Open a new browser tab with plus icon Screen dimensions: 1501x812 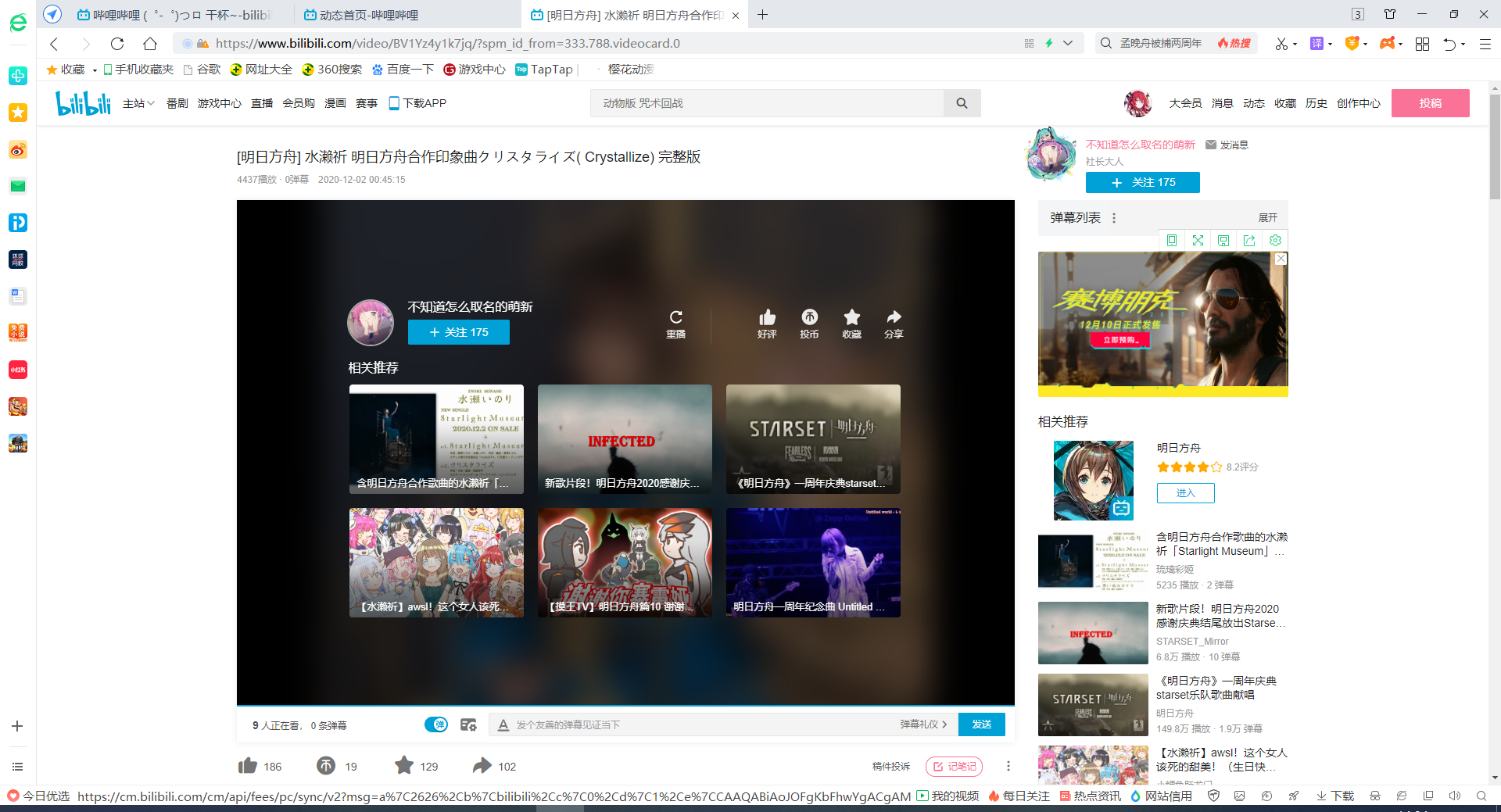click(x=763, y=15)
